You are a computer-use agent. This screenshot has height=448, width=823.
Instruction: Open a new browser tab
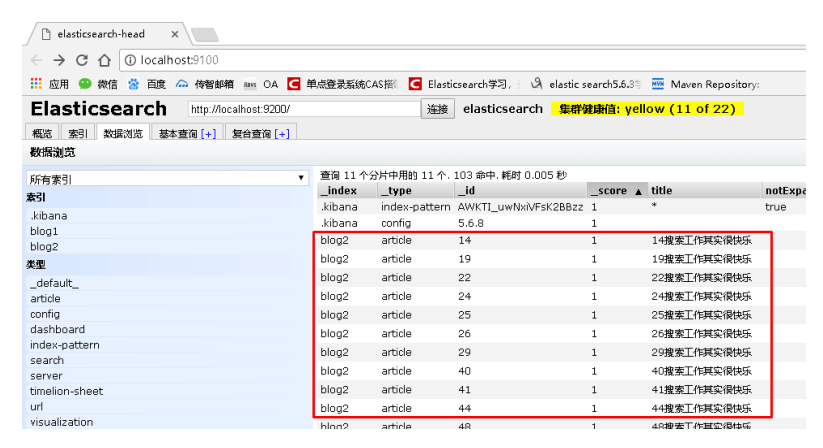pos(205,35)
